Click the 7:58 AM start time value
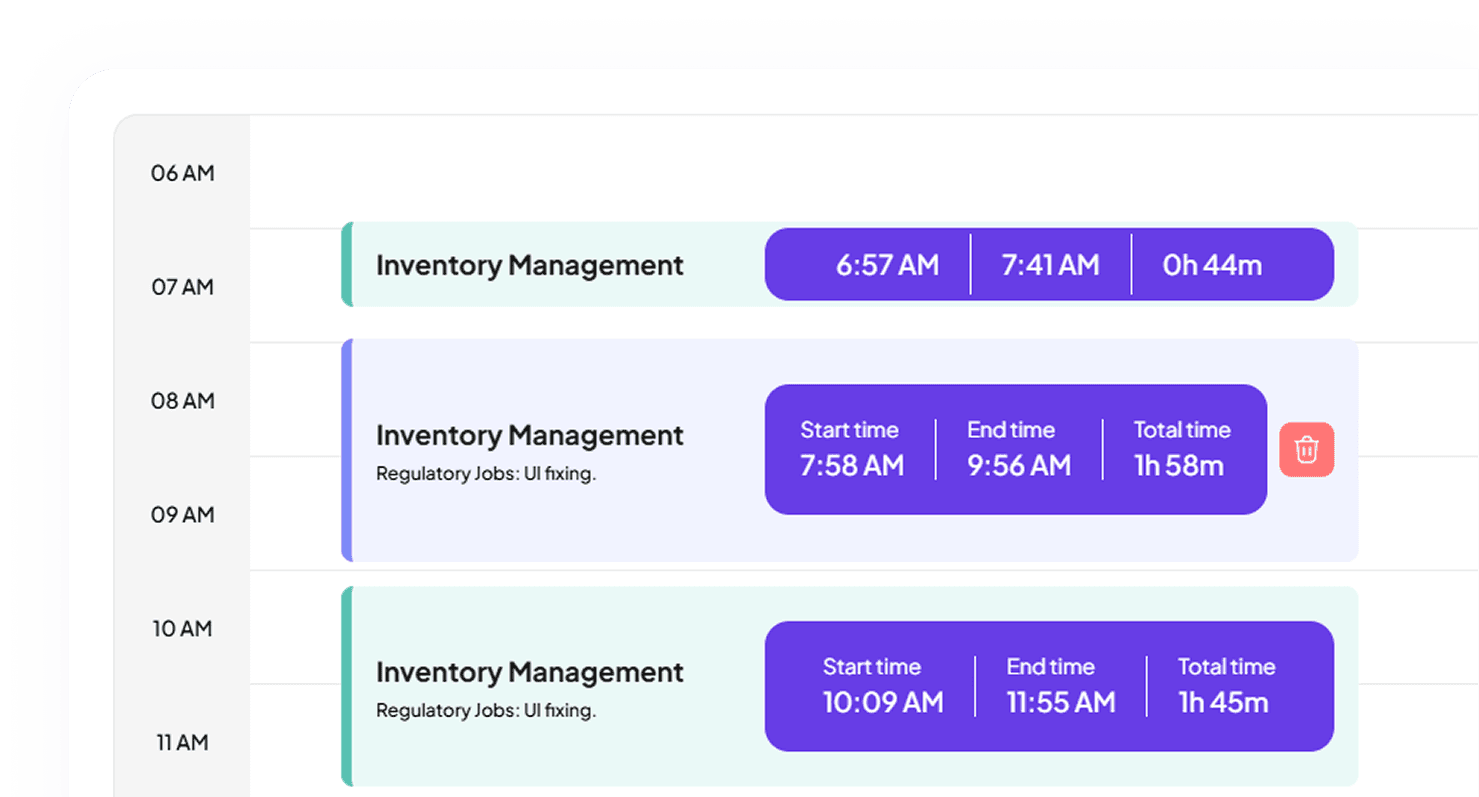This screenshot has width=1479, height=797. click(x=852, y=466)
